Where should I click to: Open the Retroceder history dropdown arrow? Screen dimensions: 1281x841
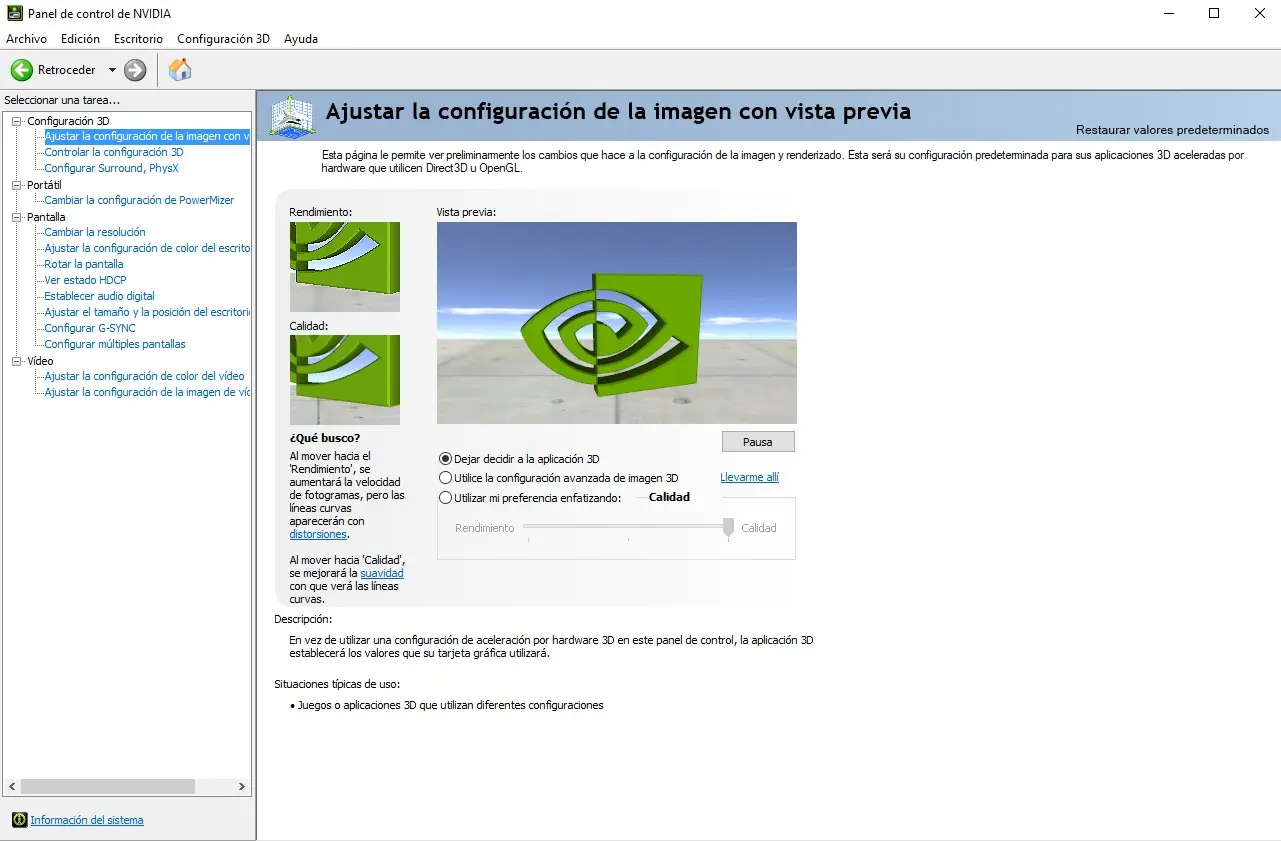112,70
